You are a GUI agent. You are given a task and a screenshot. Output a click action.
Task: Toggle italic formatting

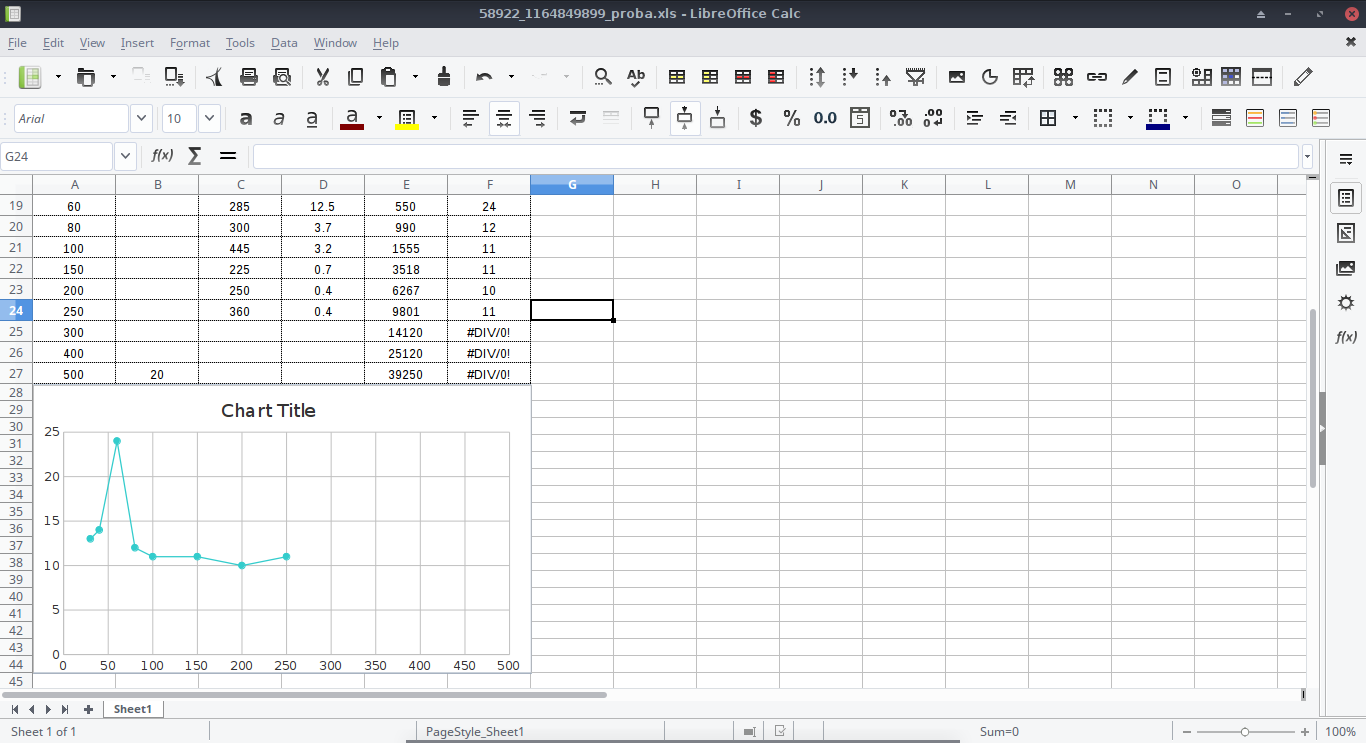[279, 118]
